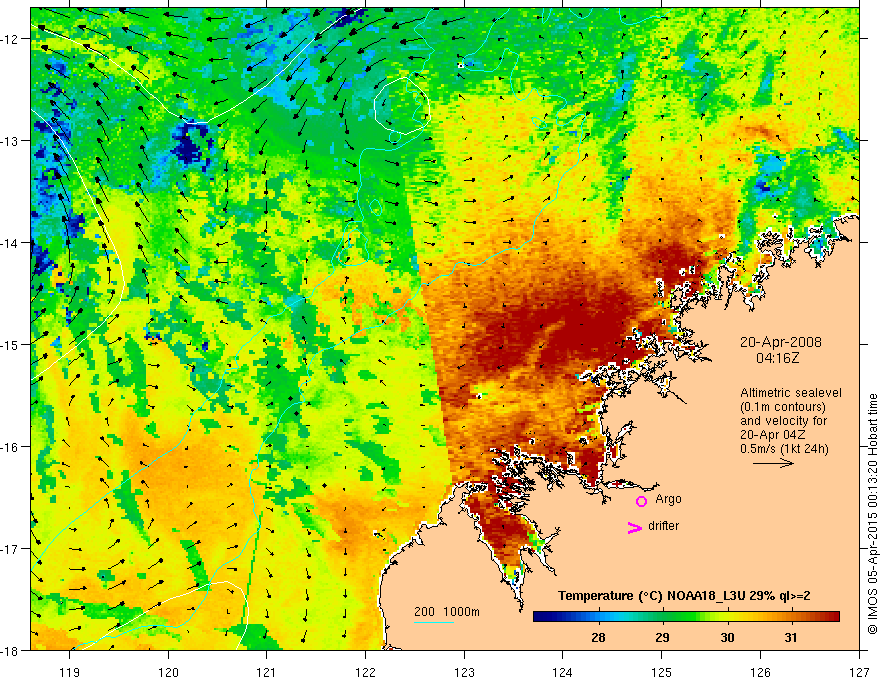
Task: Click the '20-Apr 04Z' caption line
Action: coord(774,435)
